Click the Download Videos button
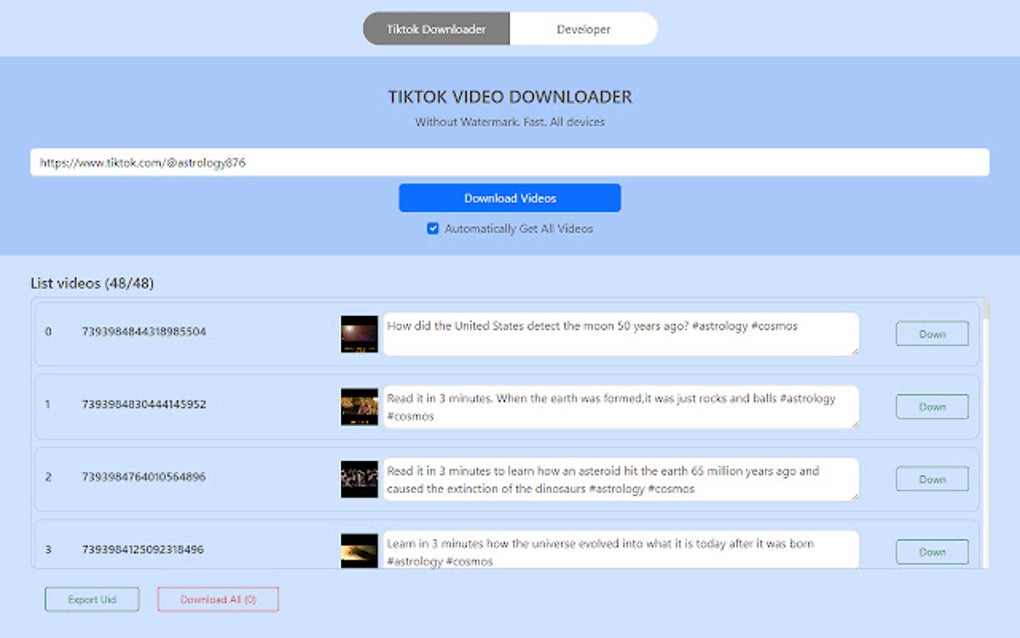The width and height of the screenshot is (1020, 638). click(x=509, y=197)
